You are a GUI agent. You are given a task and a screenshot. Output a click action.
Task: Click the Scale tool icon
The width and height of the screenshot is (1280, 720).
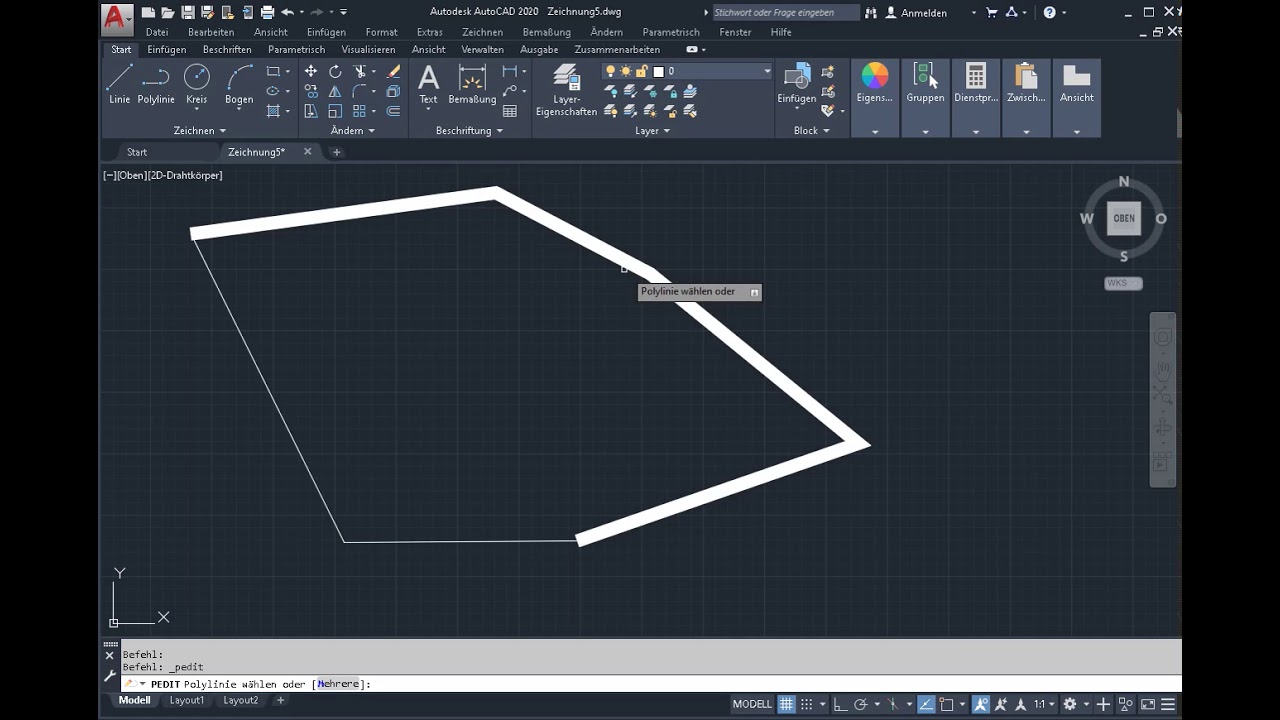click(x=335, y=111)
